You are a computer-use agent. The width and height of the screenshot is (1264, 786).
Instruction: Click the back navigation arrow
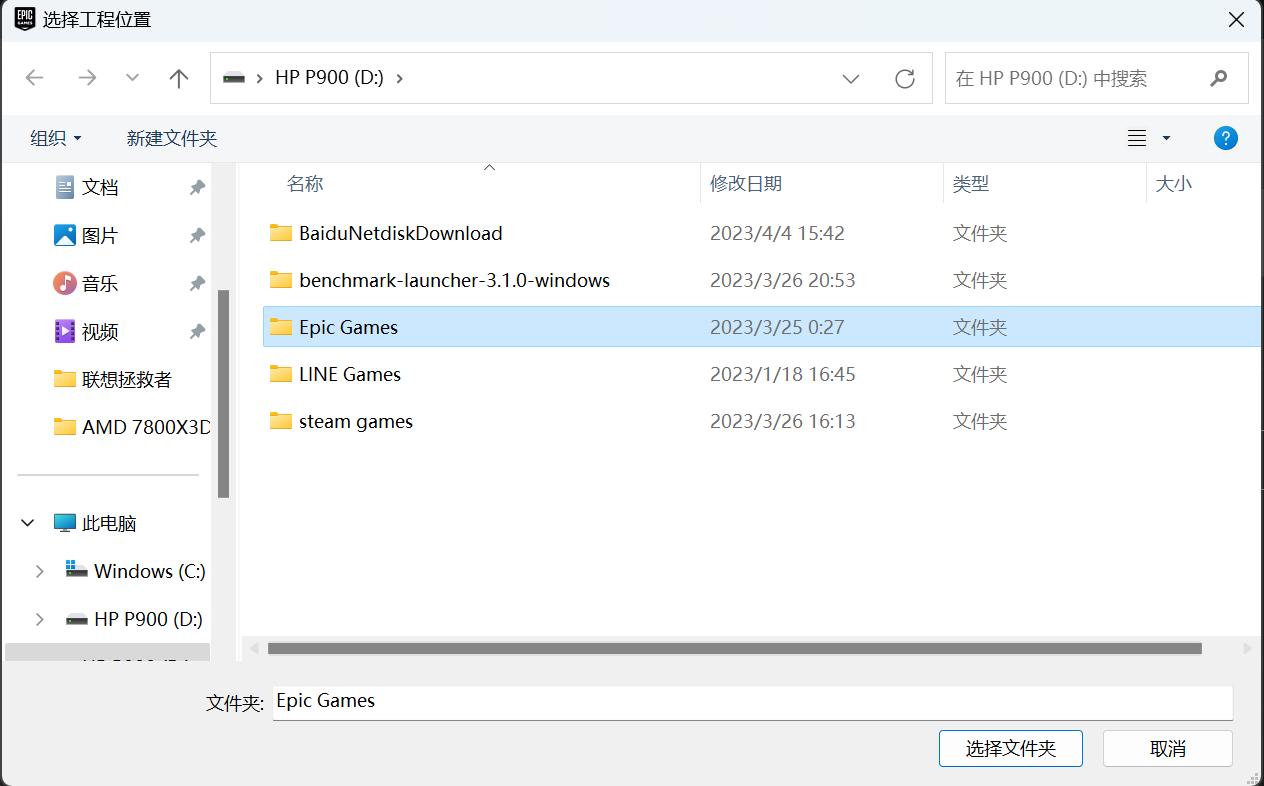pos(35,78)
